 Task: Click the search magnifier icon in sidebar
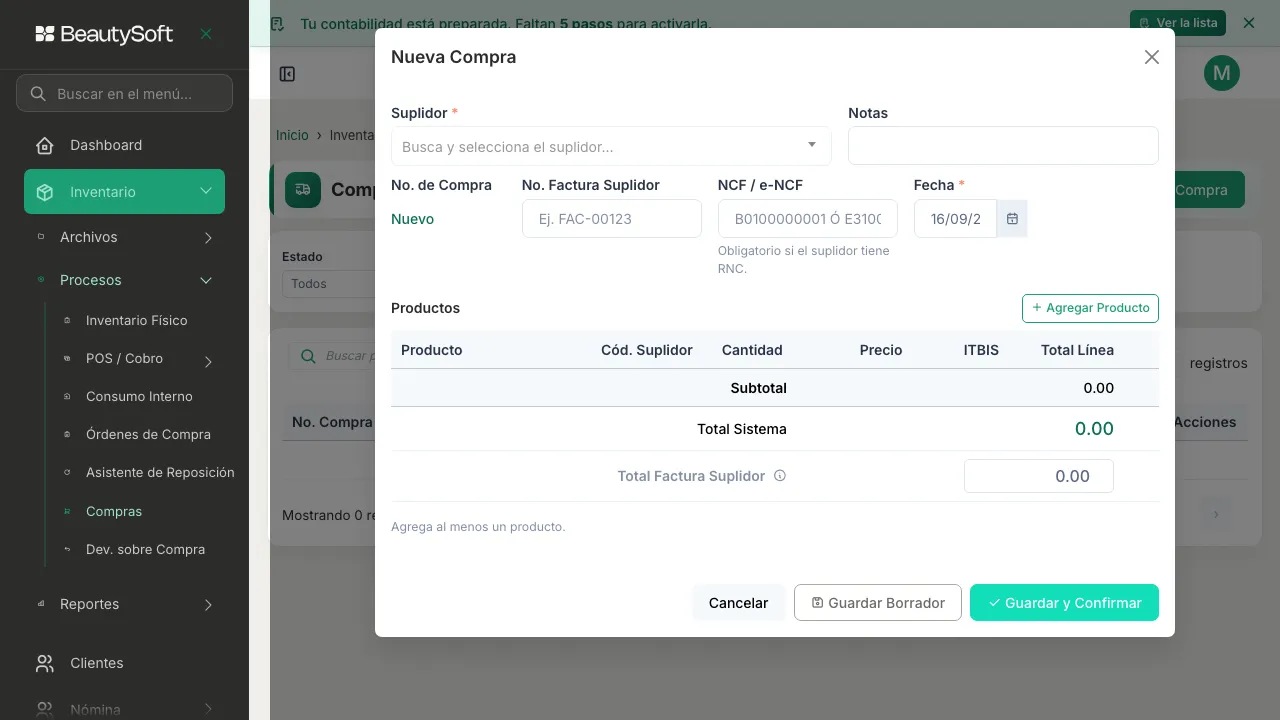[38, 94]
